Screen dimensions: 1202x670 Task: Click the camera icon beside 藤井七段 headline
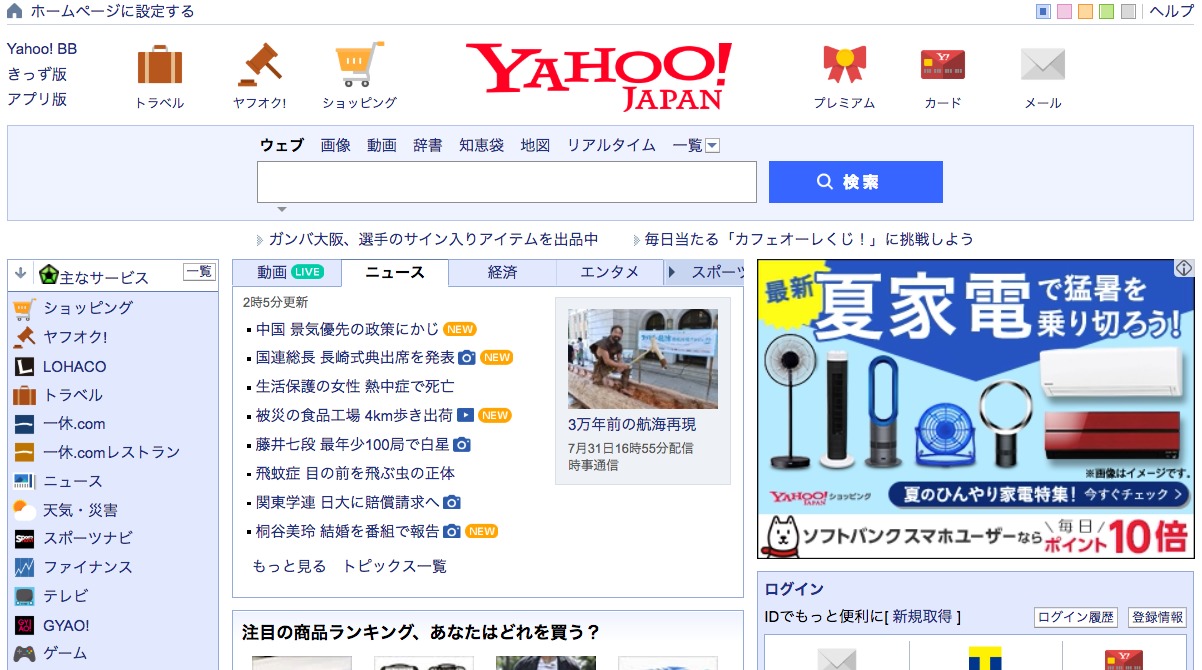tap(462, 444)
